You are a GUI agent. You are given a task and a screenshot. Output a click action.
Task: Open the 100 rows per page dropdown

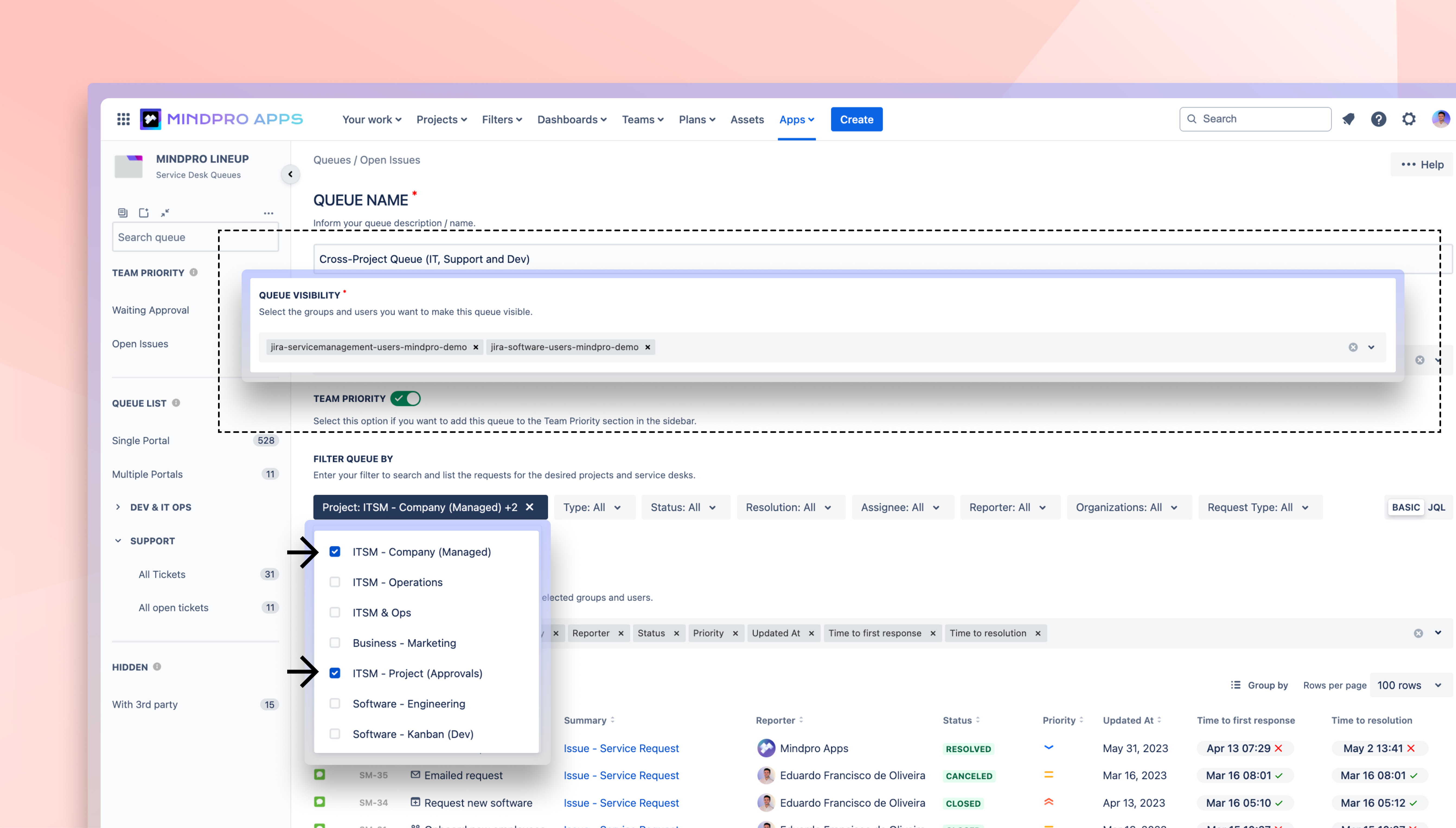click(1408, 685)
